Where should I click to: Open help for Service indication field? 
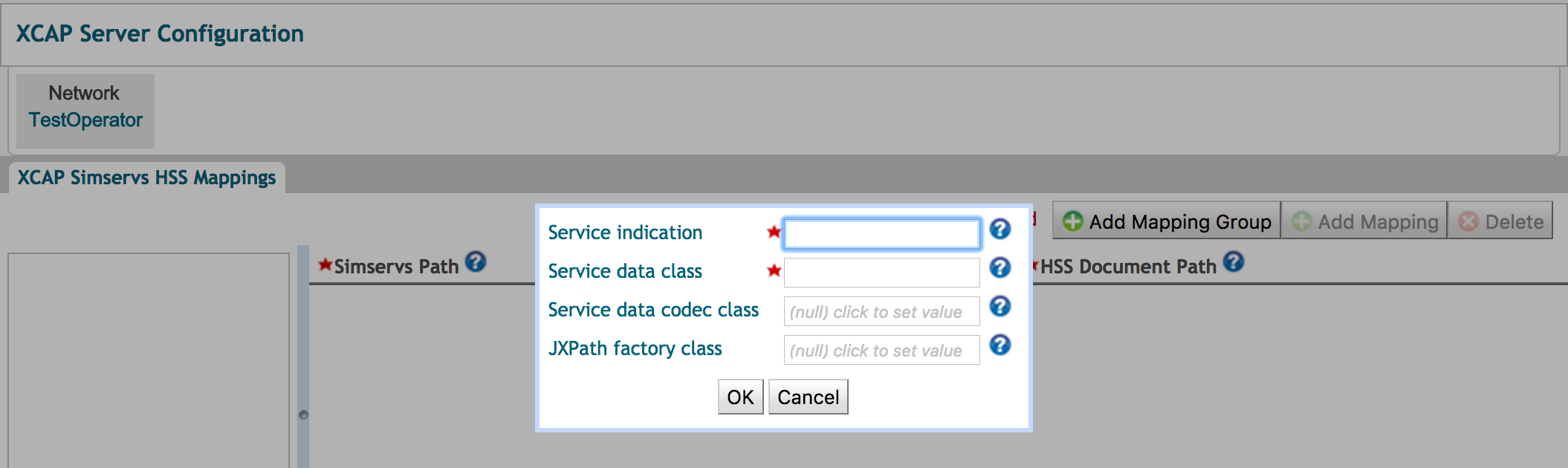pyautogui.click(x=1000, y=229)
